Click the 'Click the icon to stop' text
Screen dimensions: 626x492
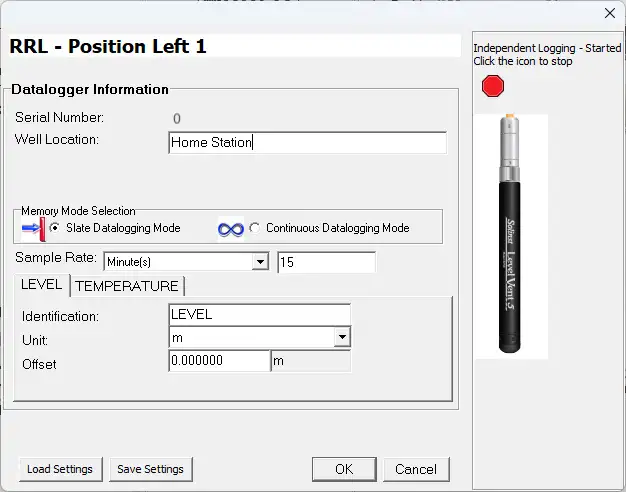coord(523,61)
